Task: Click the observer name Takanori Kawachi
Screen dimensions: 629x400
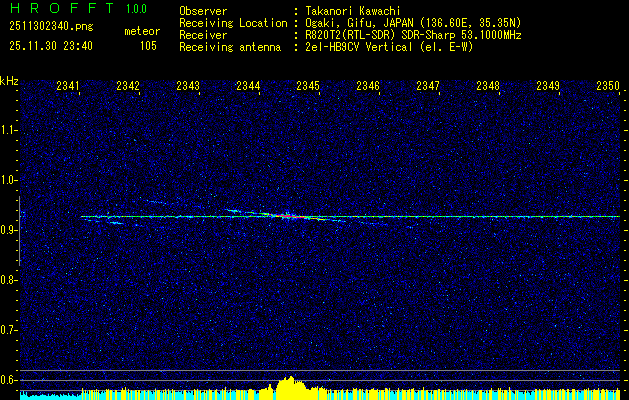Action: (351, 11)
